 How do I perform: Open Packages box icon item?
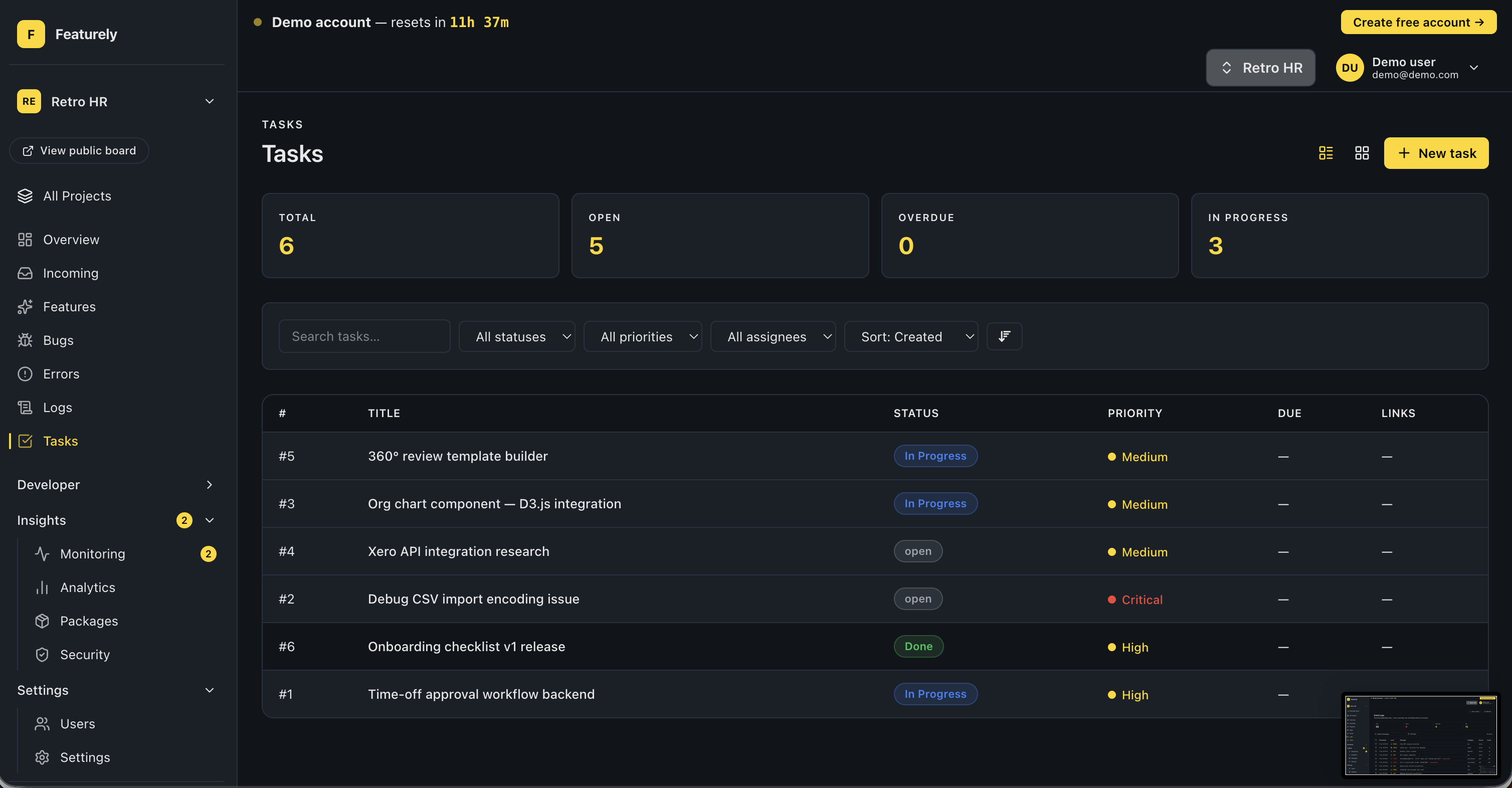42,621
